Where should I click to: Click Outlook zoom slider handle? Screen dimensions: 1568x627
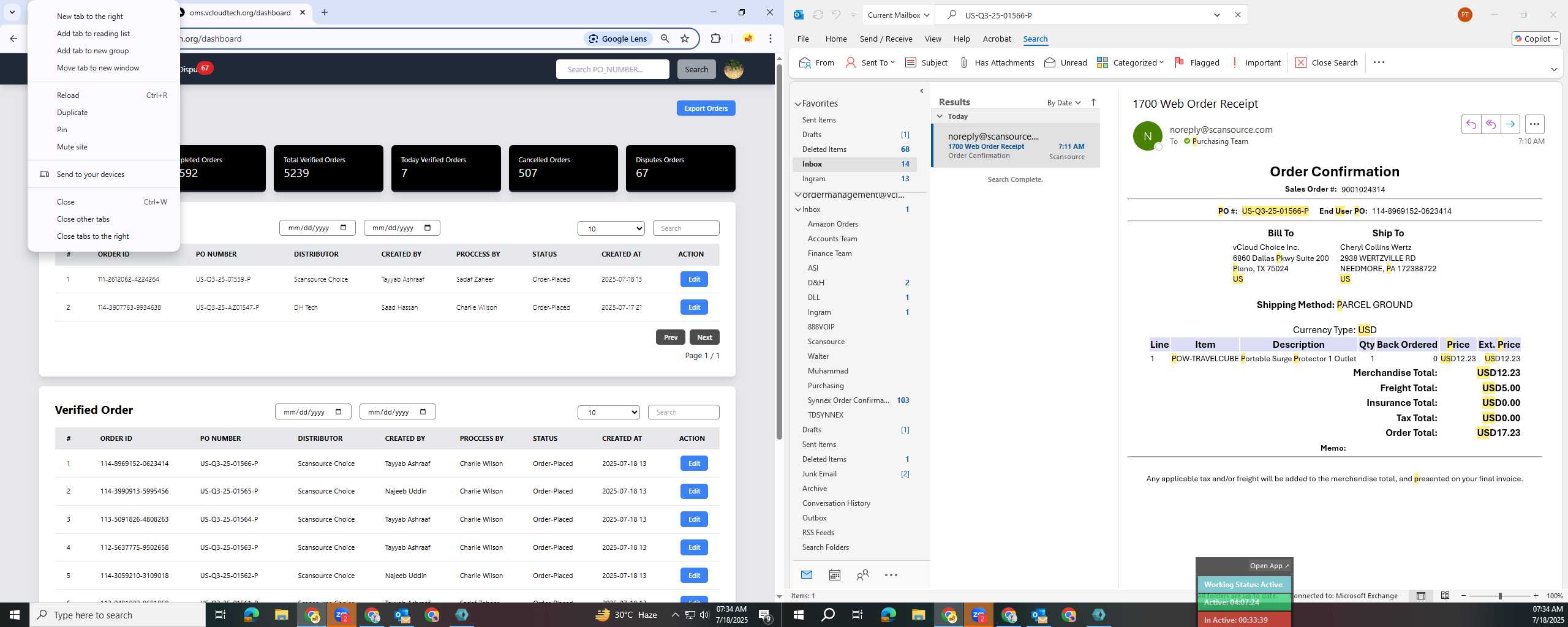point(1500,596)
